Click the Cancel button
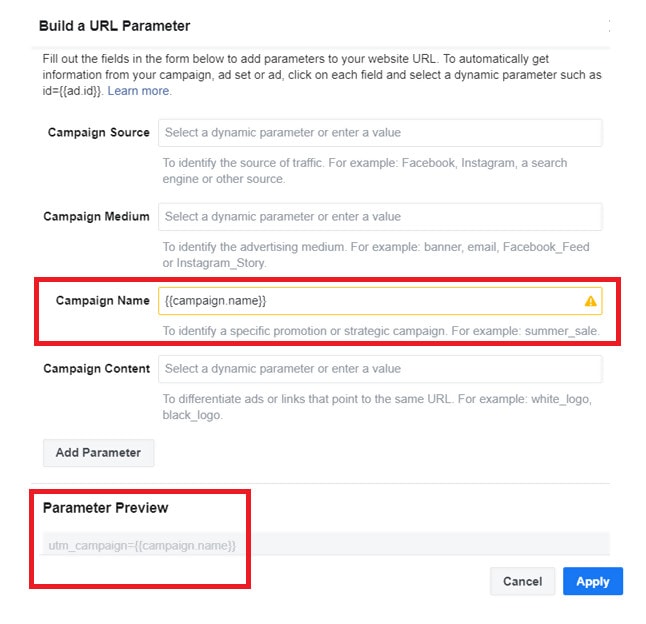The height and width of the screenshot is (624, 646). pyautogui.click(x=522, y=581)
